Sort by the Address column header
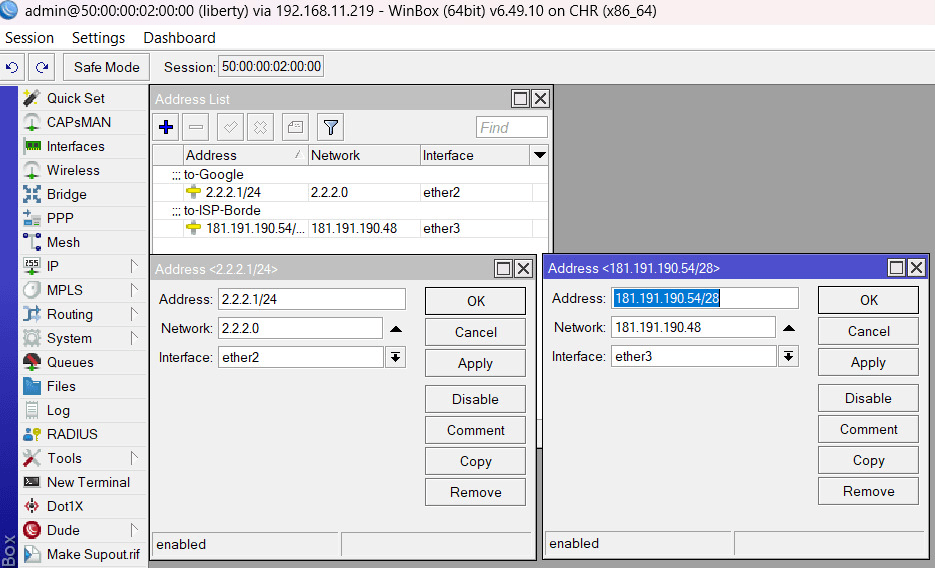This screenshot has width=935, height=568. point(245,155)
